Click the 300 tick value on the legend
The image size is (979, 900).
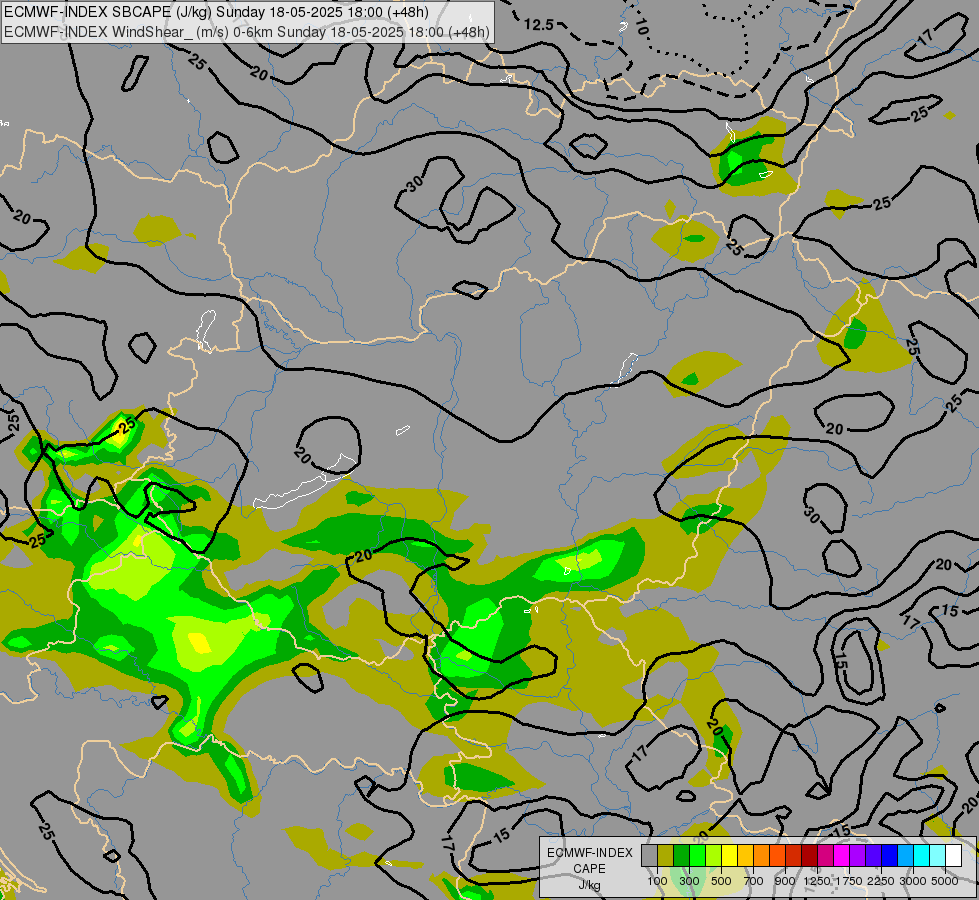(x=689, y=881)
